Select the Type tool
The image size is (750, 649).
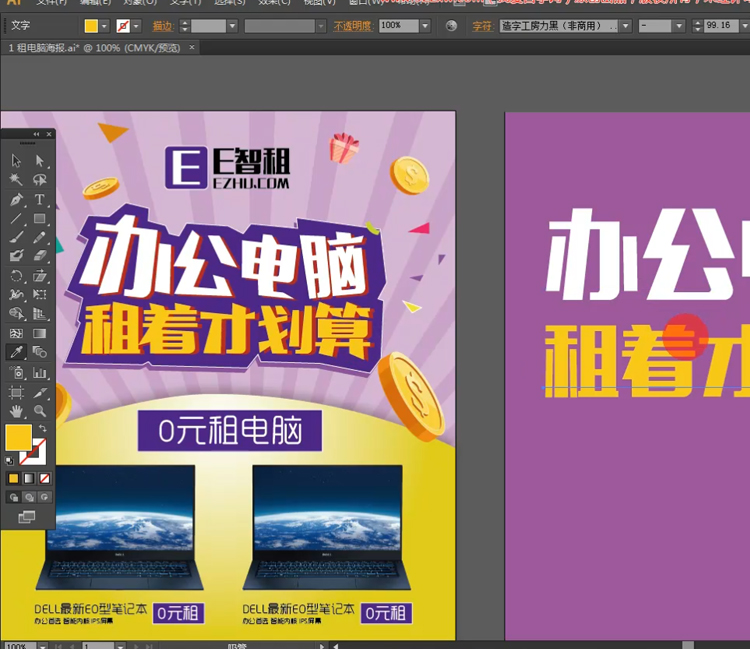tap(40, 199)
